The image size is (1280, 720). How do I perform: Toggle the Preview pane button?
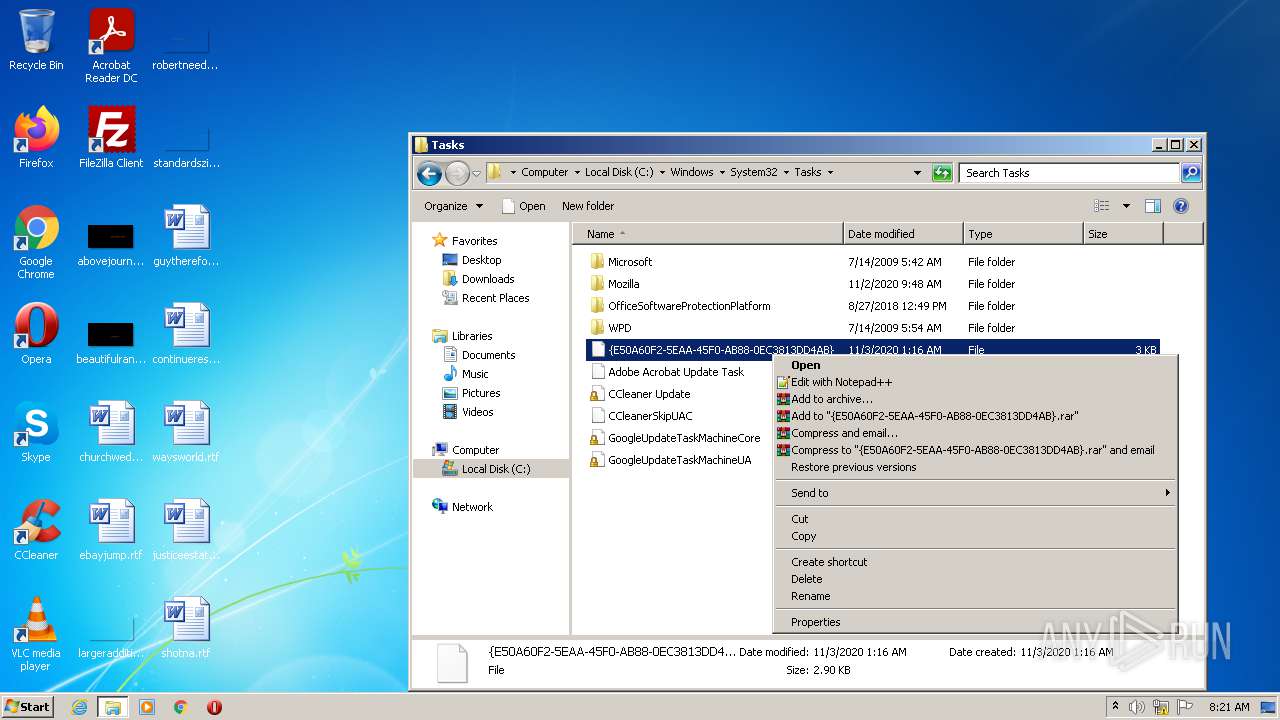coord(1152,206)
